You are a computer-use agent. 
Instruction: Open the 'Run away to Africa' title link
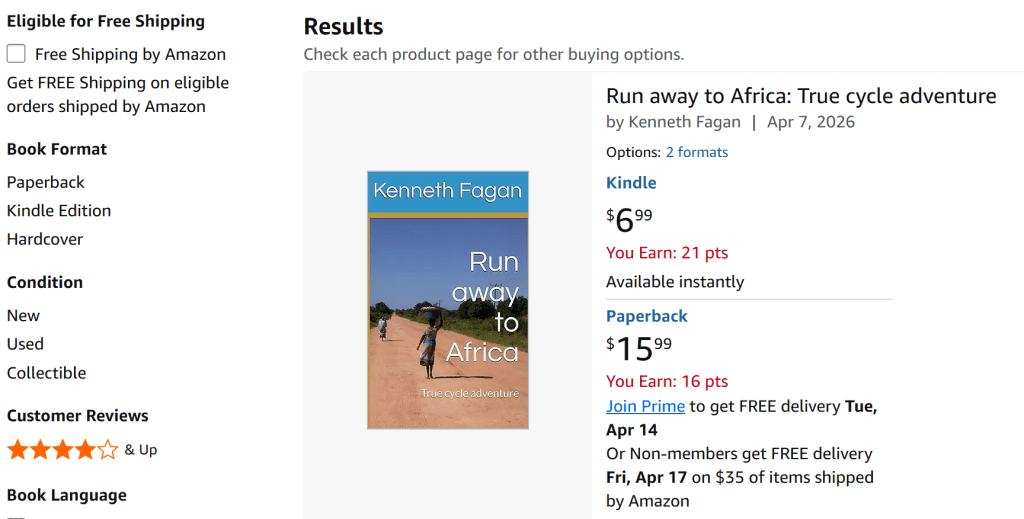[801, 96]
